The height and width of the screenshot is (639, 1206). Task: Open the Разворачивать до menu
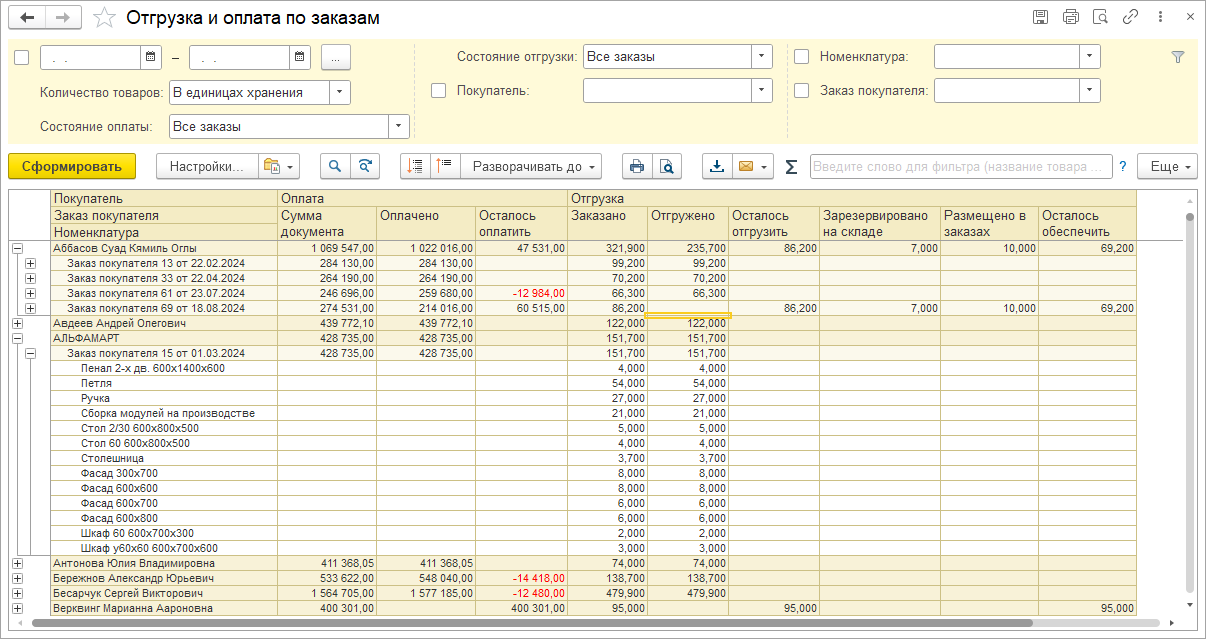(535, 166)
